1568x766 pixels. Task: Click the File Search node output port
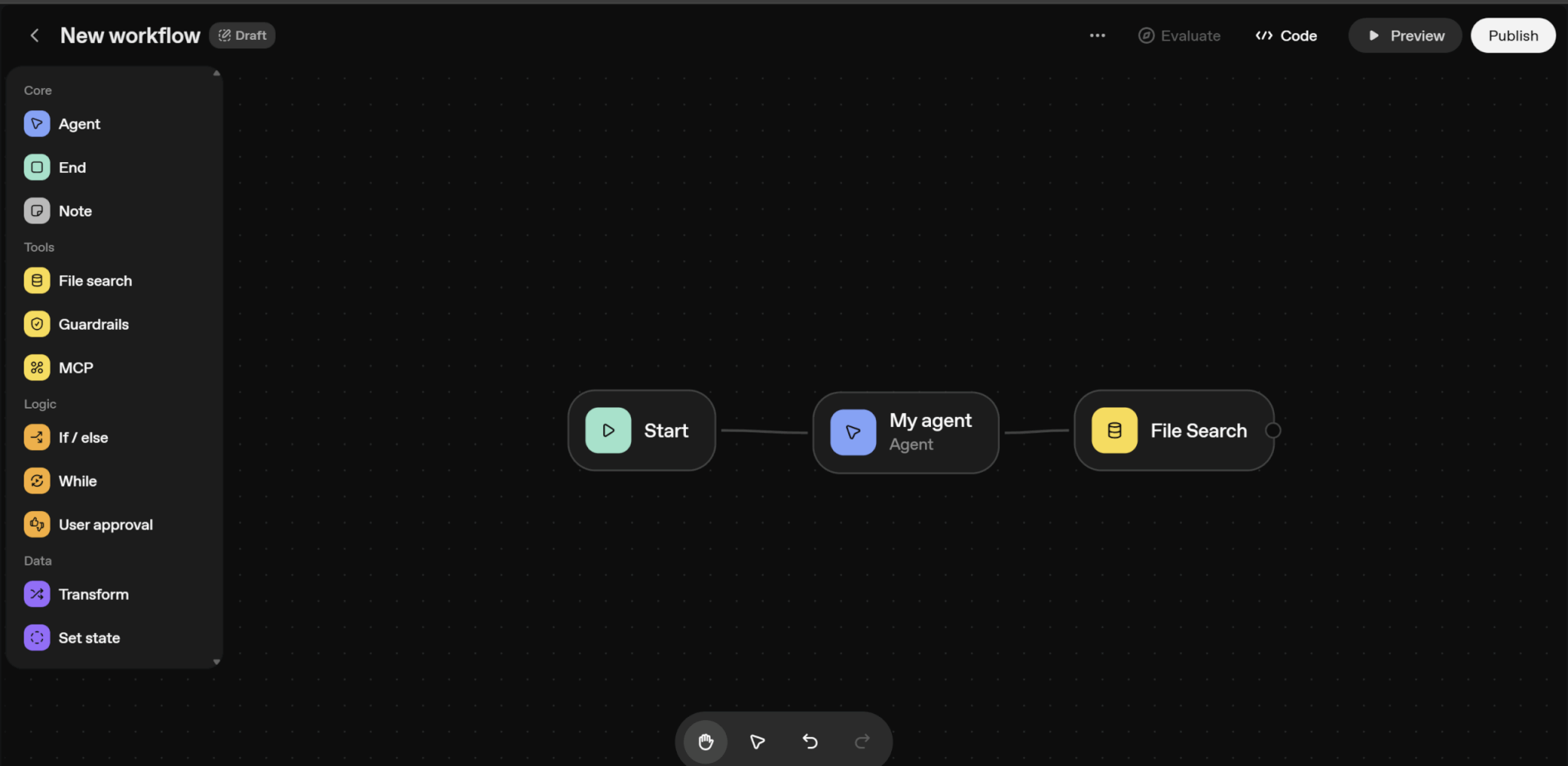[x=1272, y=431]
